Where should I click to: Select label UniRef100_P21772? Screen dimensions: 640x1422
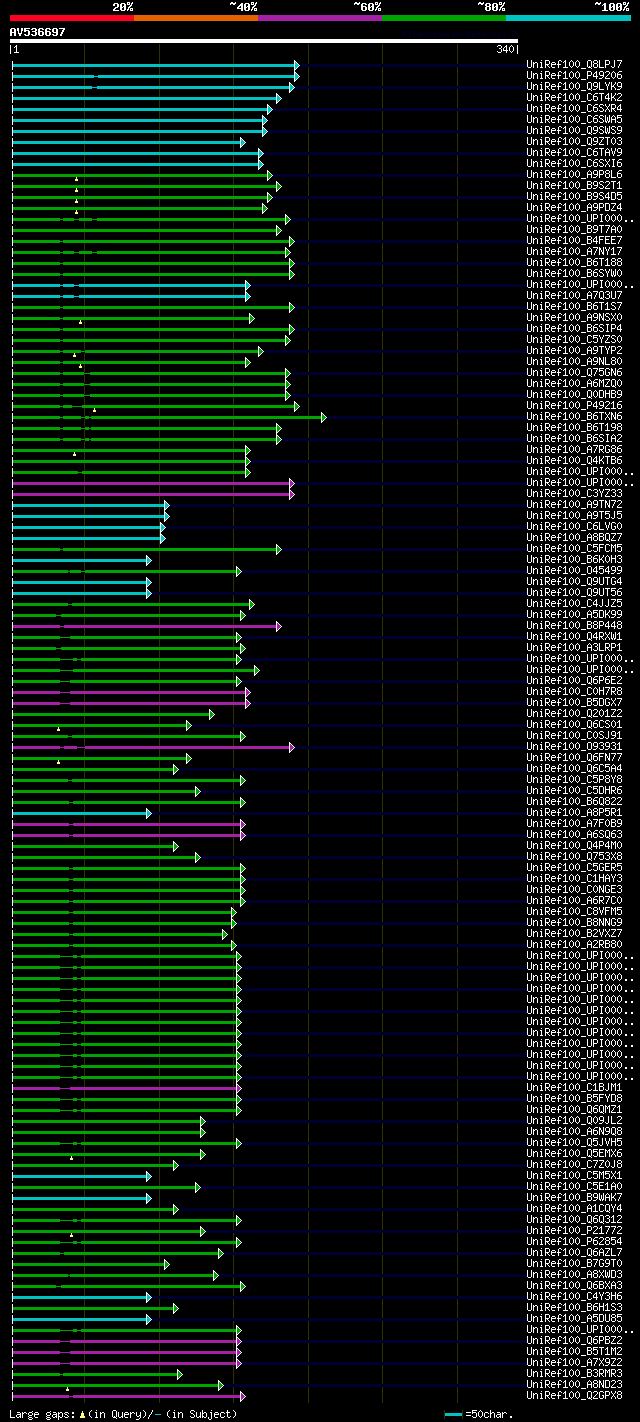coord(575,1230)
